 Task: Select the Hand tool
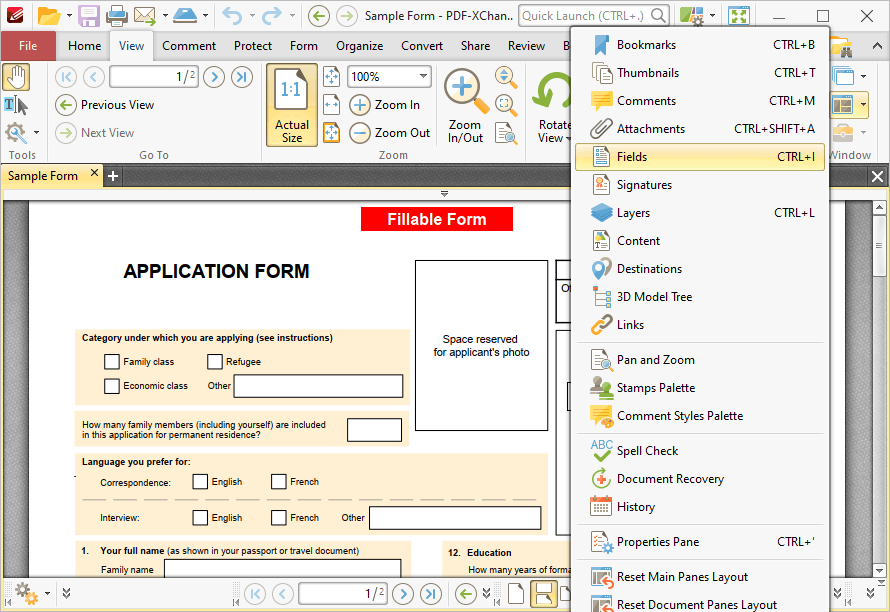coord(16,77)
